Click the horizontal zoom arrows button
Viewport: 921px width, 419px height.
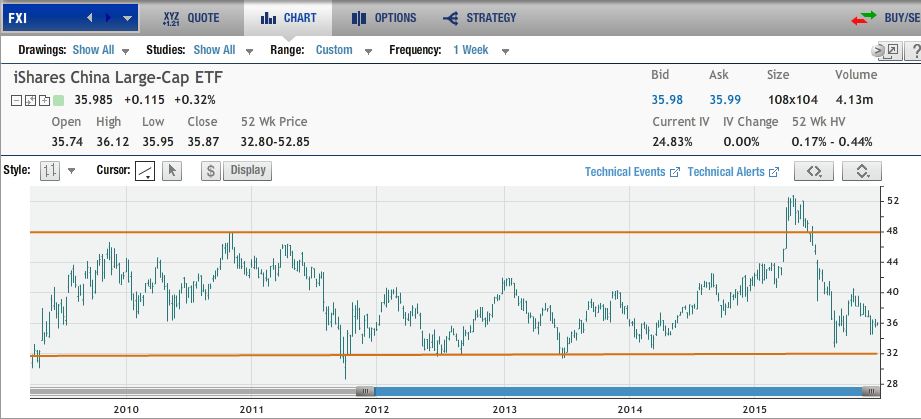coord(815,171)
